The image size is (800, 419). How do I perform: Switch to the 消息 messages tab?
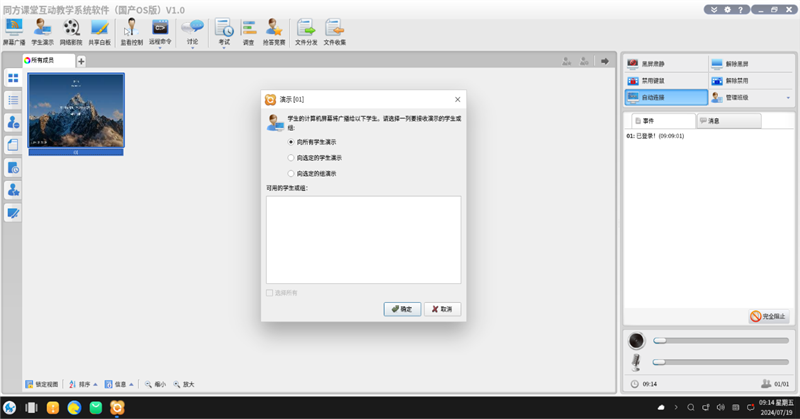(x=729, y=121)
